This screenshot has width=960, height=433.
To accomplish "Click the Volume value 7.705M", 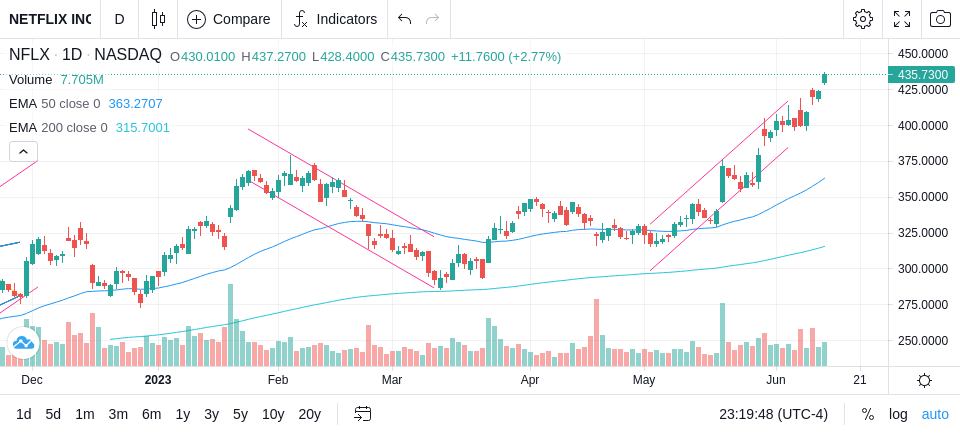I will pyautogui.click(x=82, y=80).
